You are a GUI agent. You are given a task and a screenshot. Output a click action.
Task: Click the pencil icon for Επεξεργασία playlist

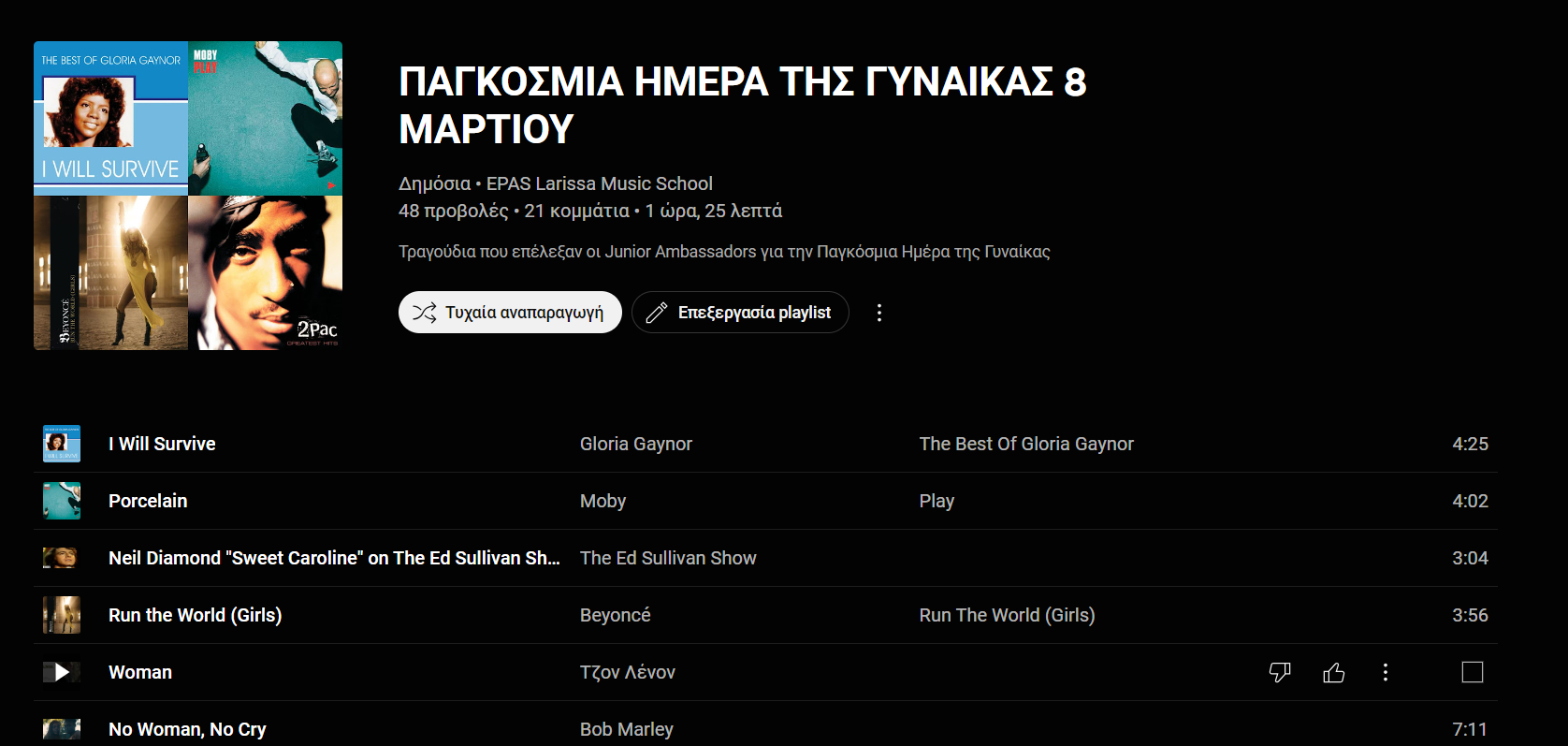point(657,313)
